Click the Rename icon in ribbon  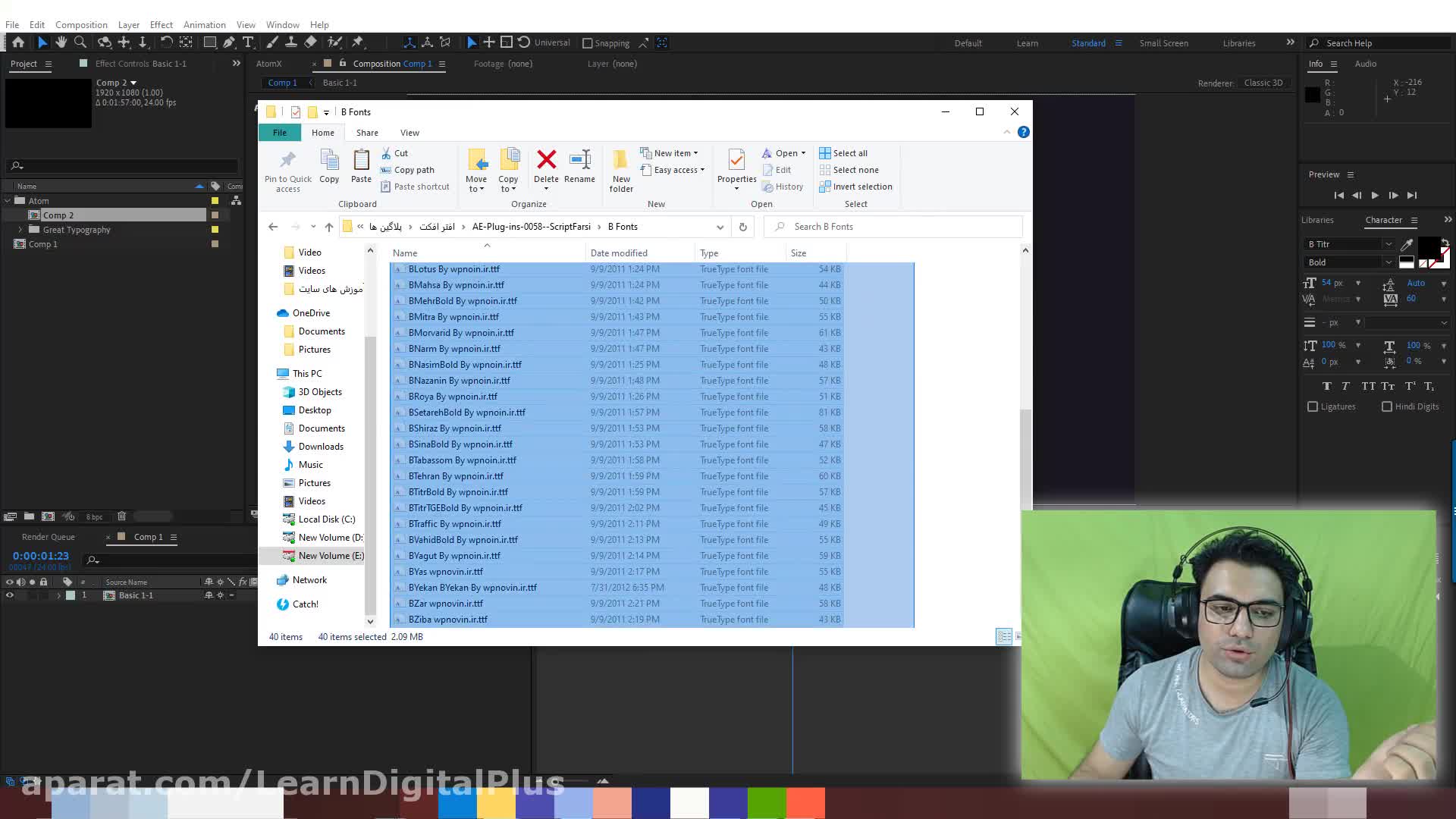pos(579,167)
